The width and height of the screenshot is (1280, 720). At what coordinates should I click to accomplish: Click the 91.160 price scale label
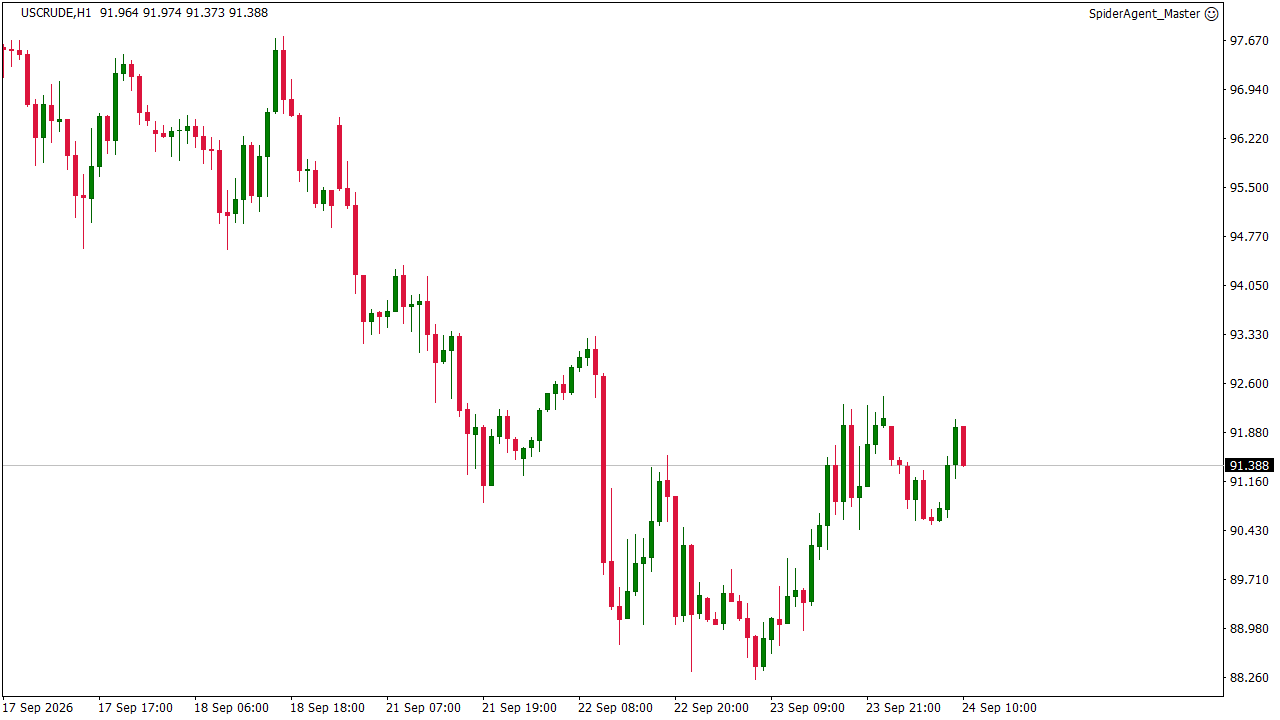1249,481
